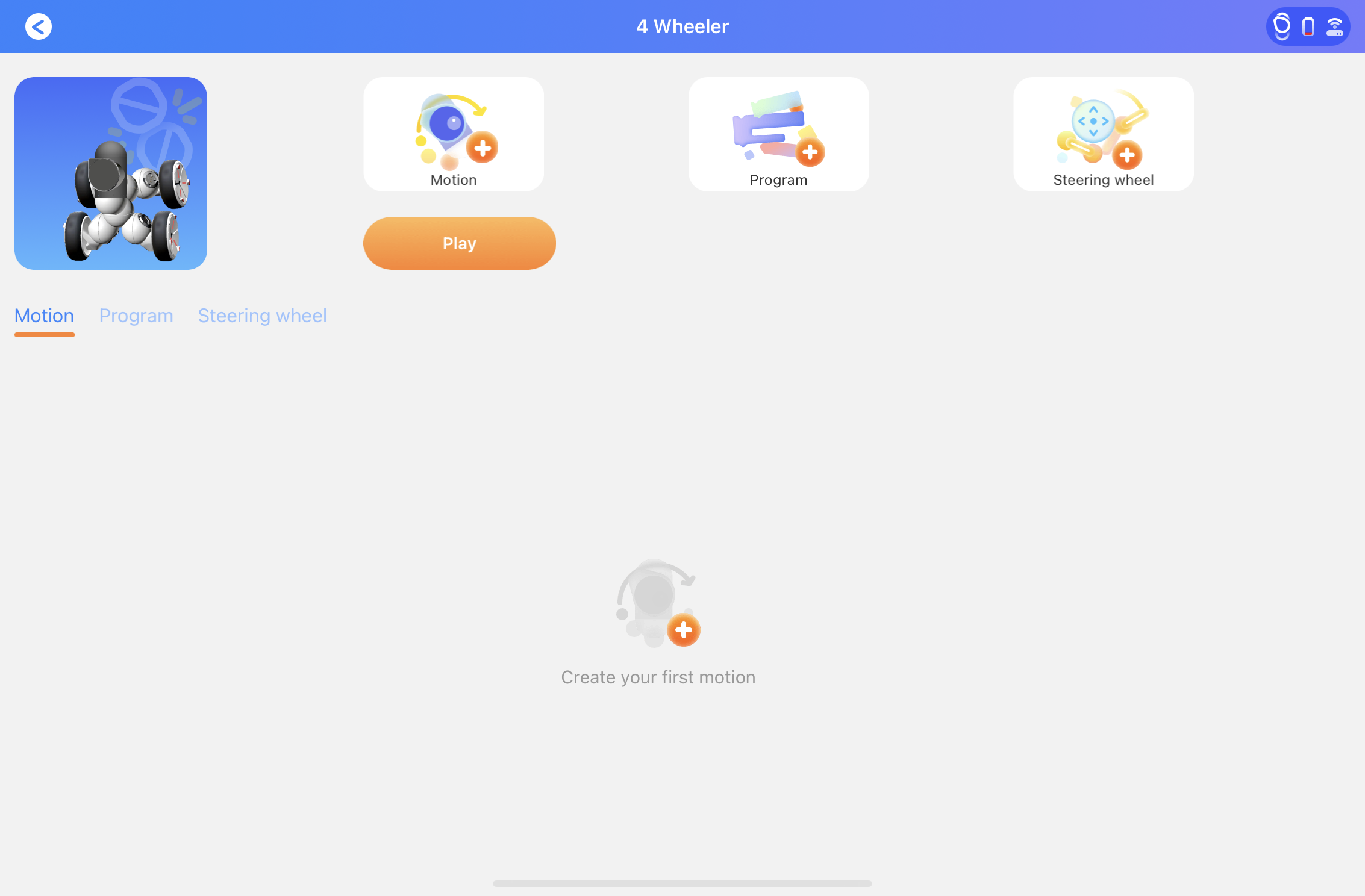This screenshot has height=896, width=1365.
Task: Select the Steering wheel tab
Action: (261, 315)
